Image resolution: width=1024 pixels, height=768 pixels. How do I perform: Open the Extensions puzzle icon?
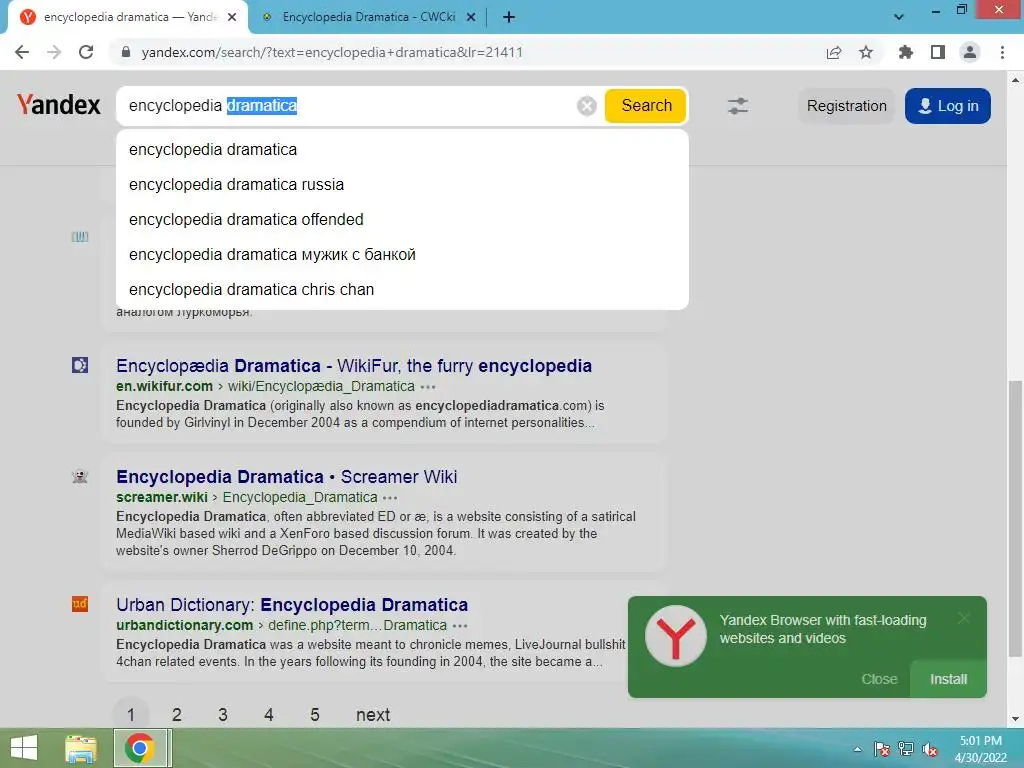tap(905, 52)
